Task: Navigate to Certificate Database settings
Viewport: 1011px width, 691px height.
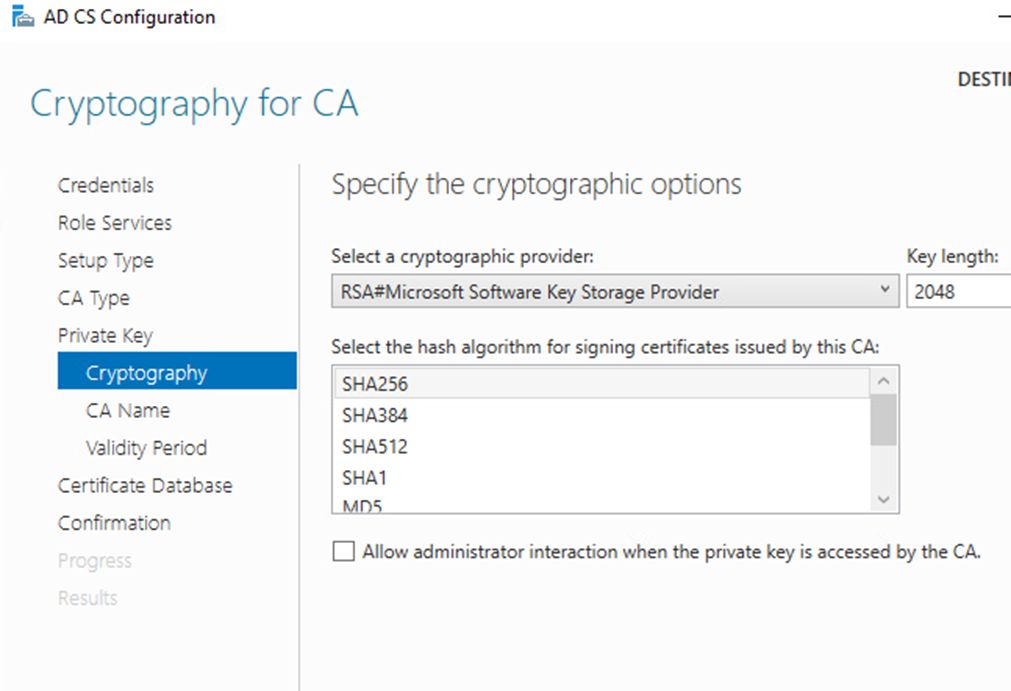Action: click(x=146, y=485)
